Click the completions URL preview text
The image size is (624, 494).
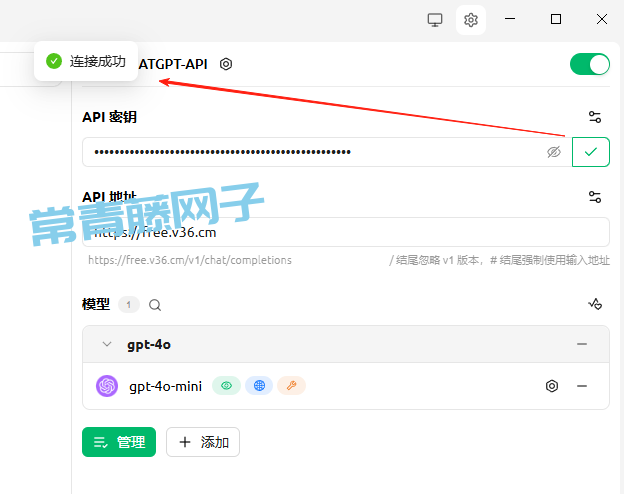[190, 260]
